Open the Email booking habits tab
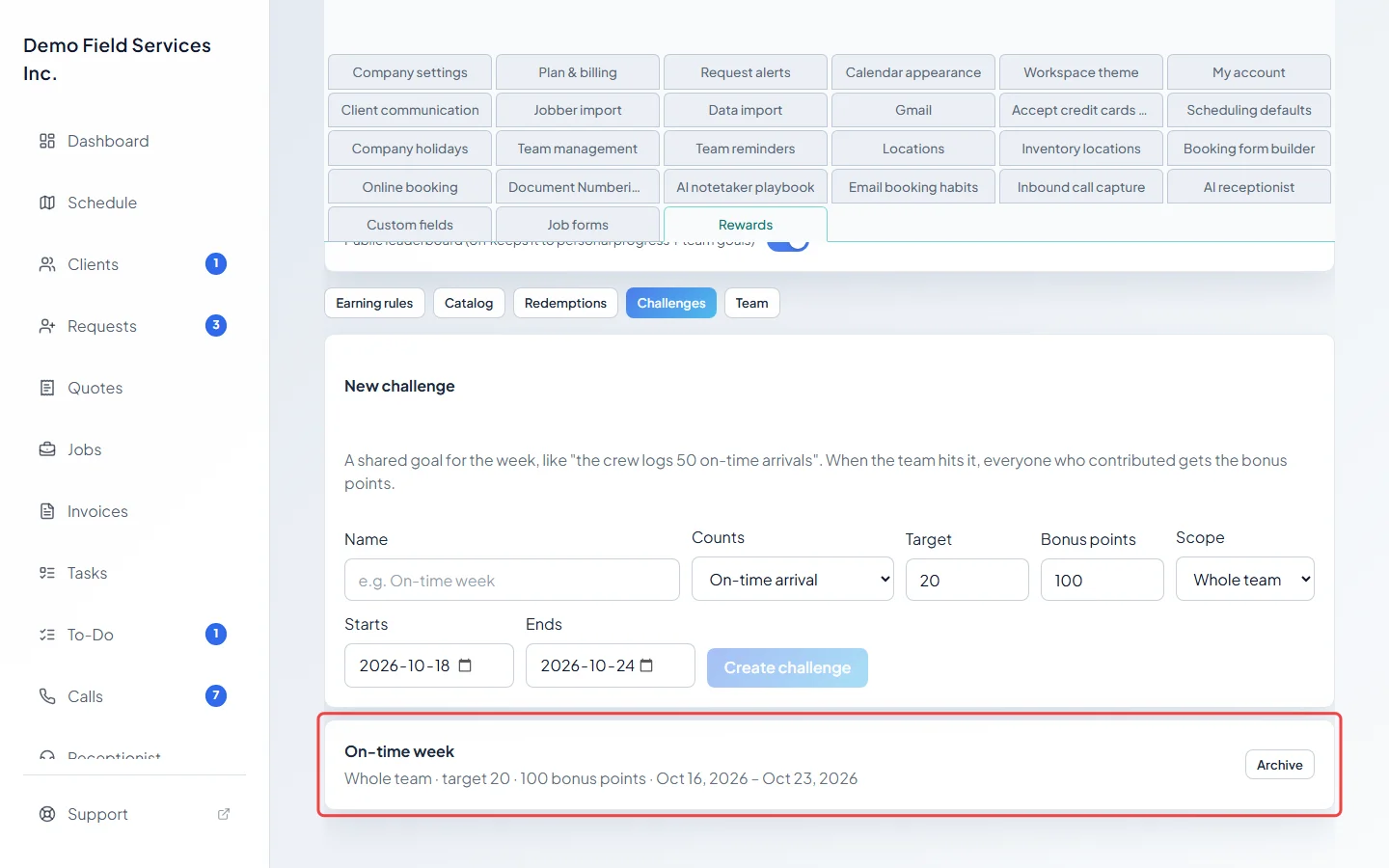 point(913,187)
